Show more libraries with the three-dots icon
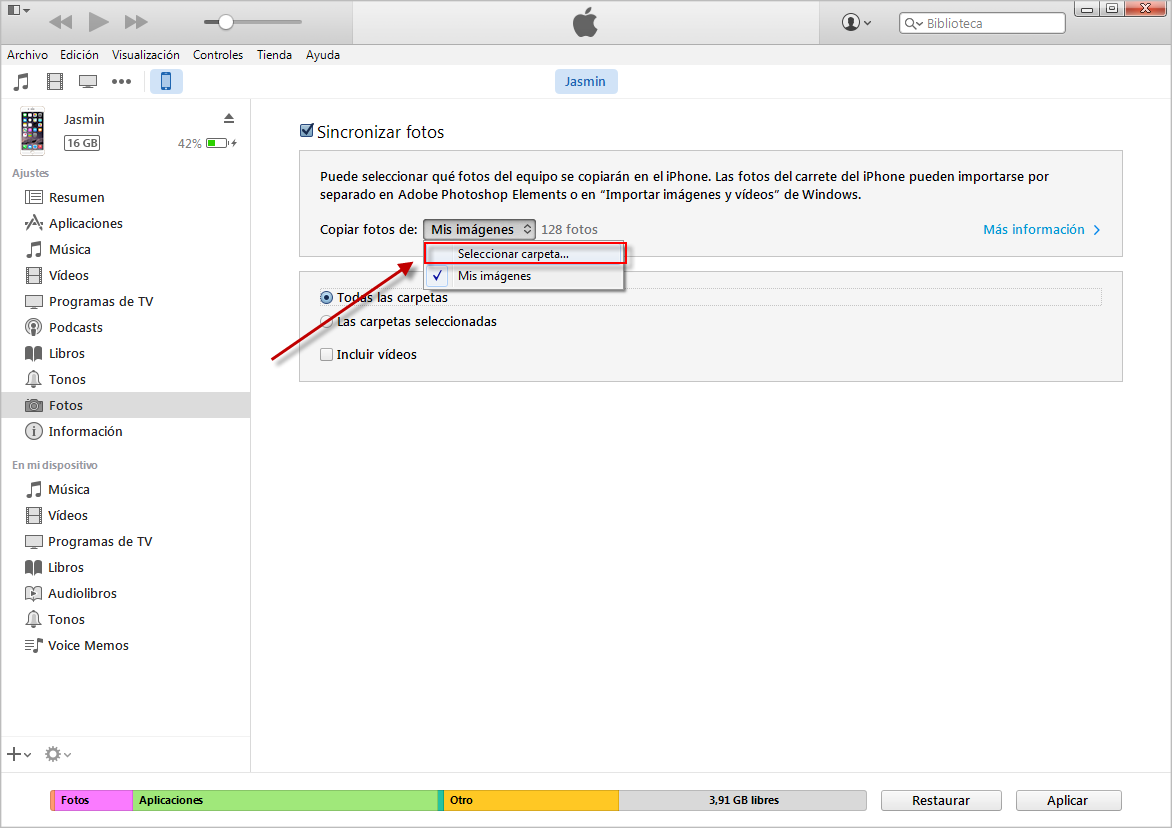This screenshot has width=1172, height=828. [121, 81]
